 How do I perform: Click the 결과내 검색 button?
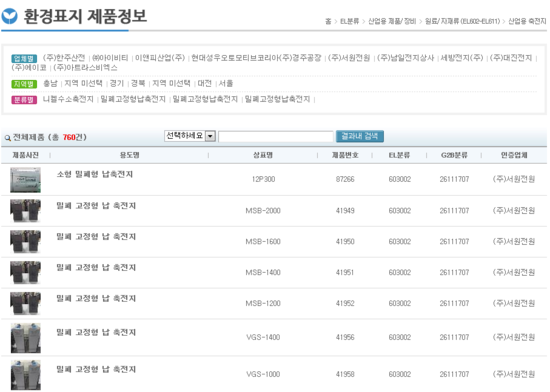360,136
